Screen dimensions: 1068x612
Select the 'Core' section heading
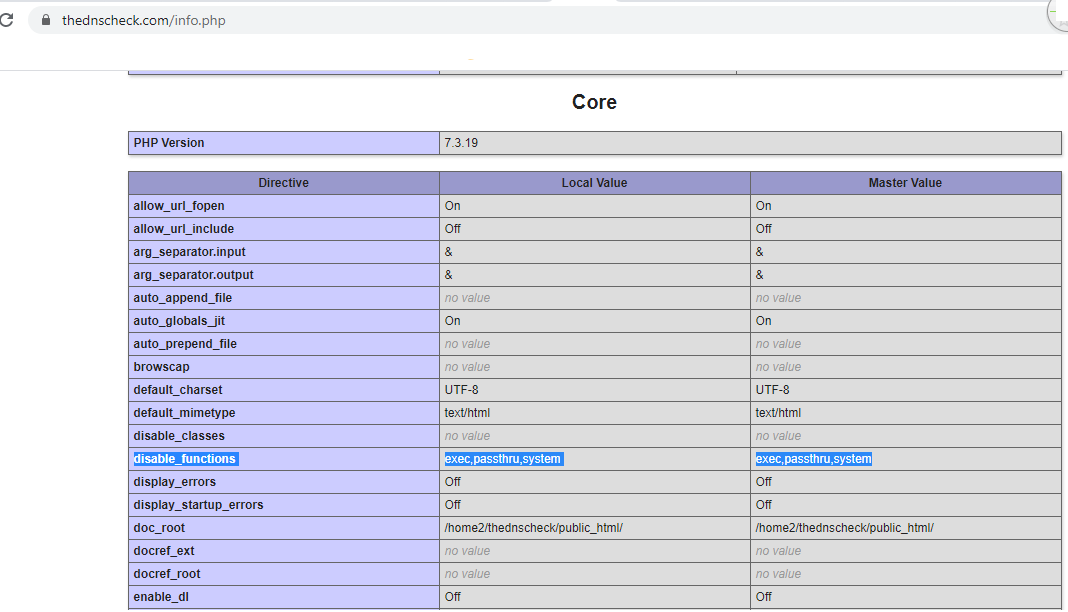[594, 102]
